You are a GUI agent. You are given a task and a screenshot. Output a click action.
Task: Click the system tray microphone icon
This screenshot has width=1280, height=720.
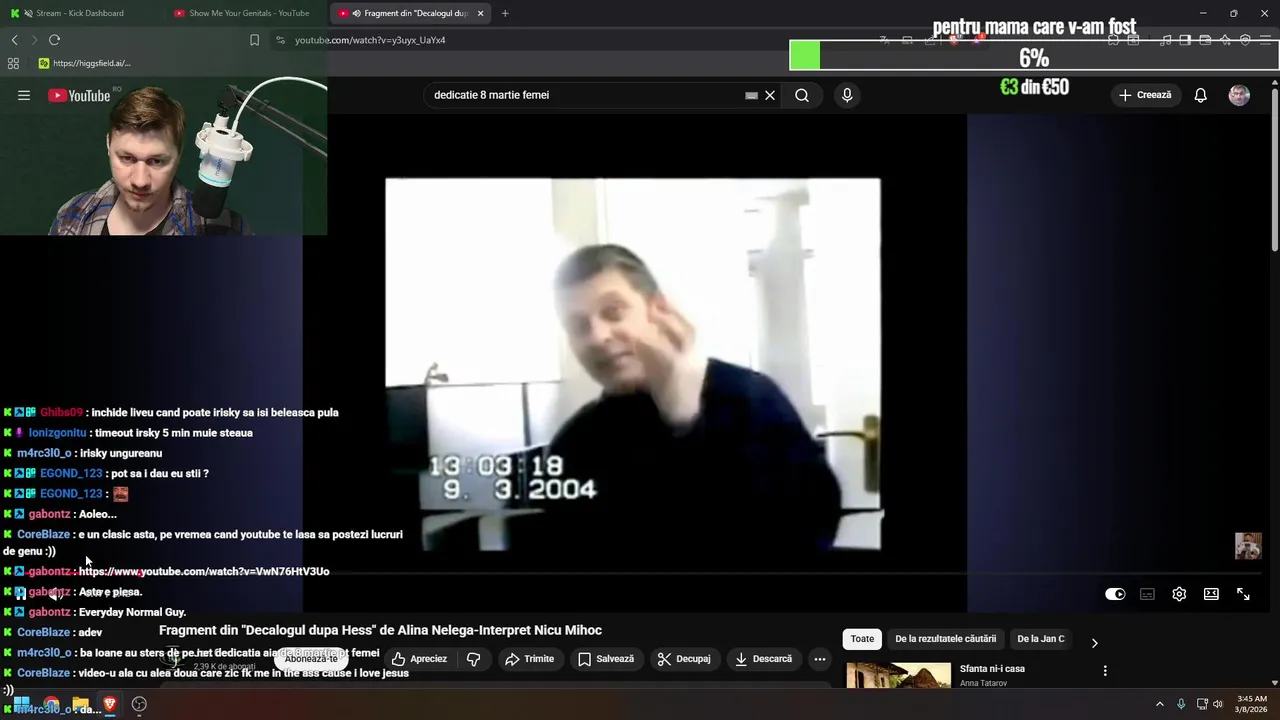coord(1181,704)
